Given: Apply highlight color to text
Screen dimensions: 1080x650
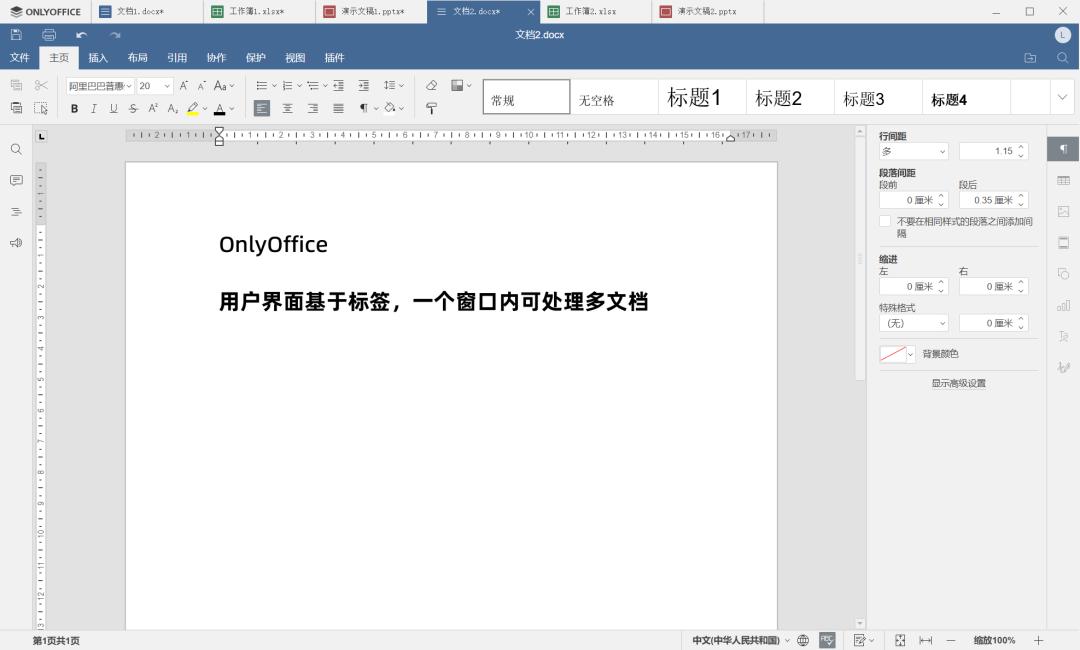Looking at the screenshot, I should click(191, 108).
